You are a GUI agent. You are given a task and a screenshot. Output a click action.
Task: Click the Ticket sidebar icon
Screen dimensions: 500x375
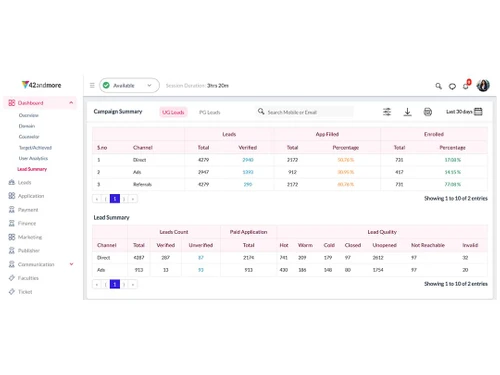click(12, 292)
